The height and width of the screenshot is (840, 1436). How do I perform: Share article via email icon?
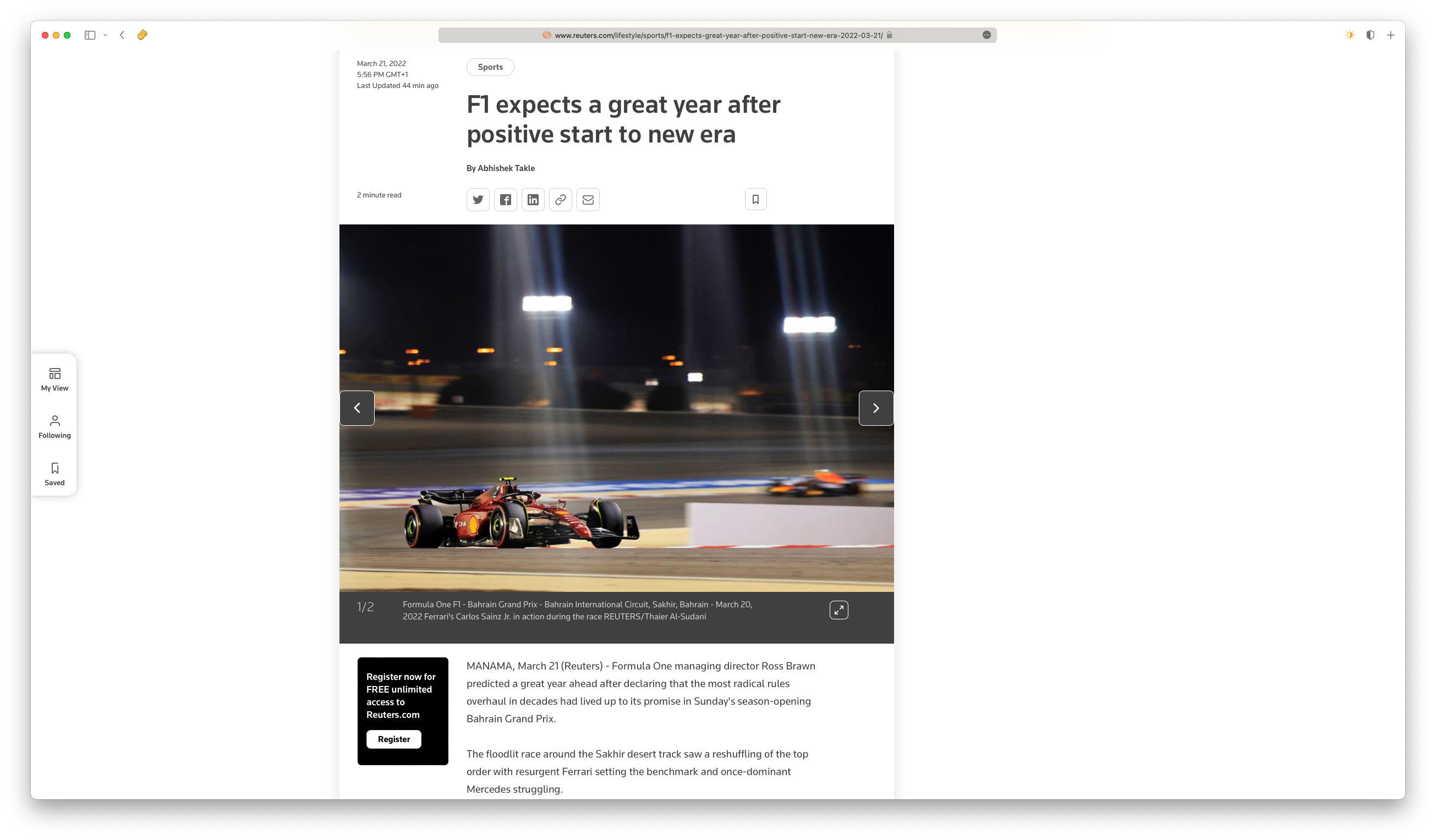tap(588, 200)
